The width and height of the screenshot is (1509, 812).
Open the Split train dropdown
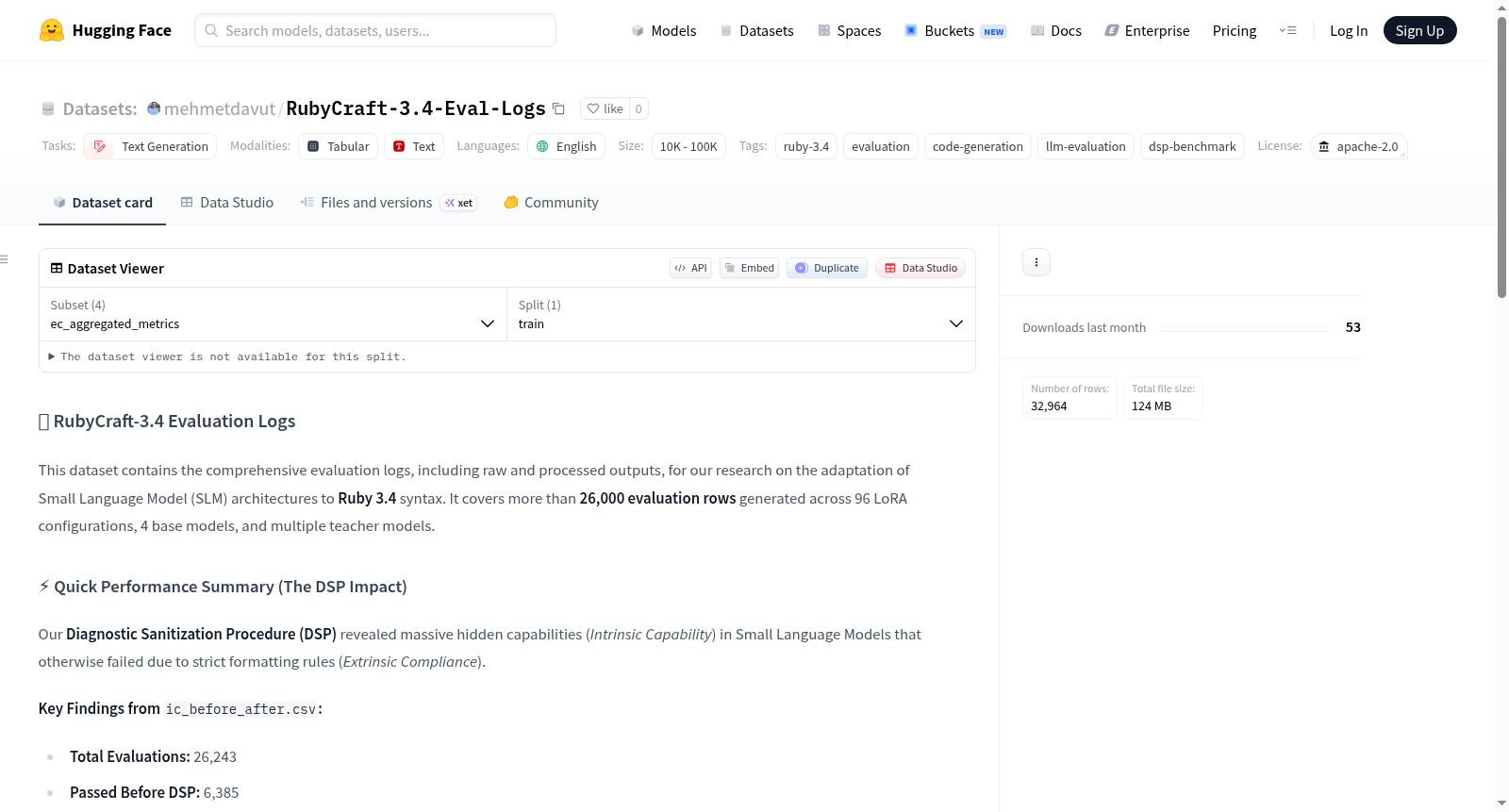[x=740, y=314]
